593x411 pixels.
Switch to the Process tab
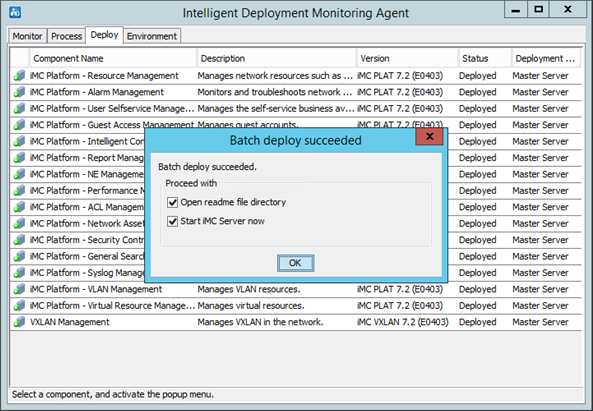(x=66, y=36)
